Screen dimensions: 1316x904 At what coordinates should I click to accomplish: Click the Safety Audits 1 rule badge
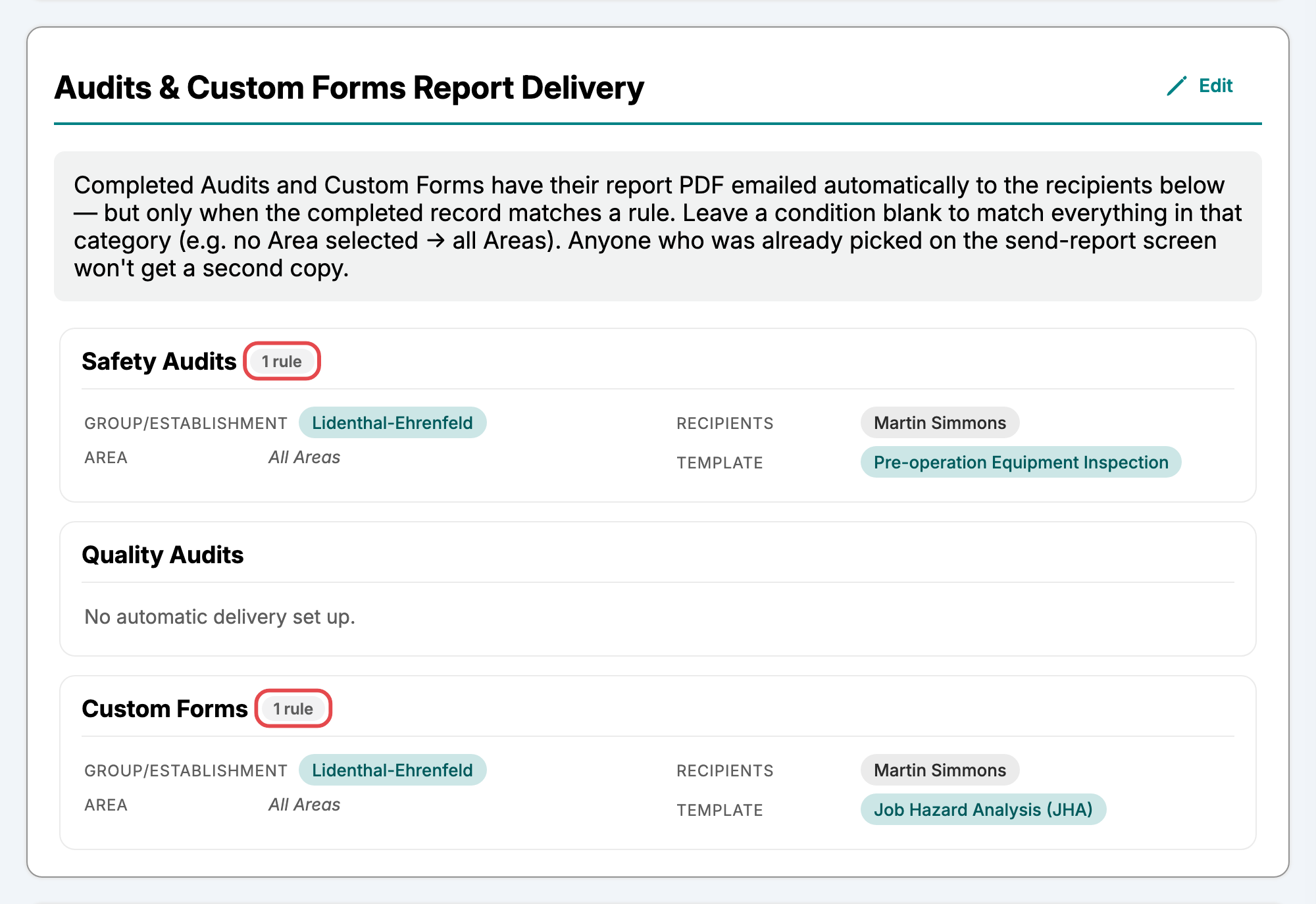pos(282,361)
